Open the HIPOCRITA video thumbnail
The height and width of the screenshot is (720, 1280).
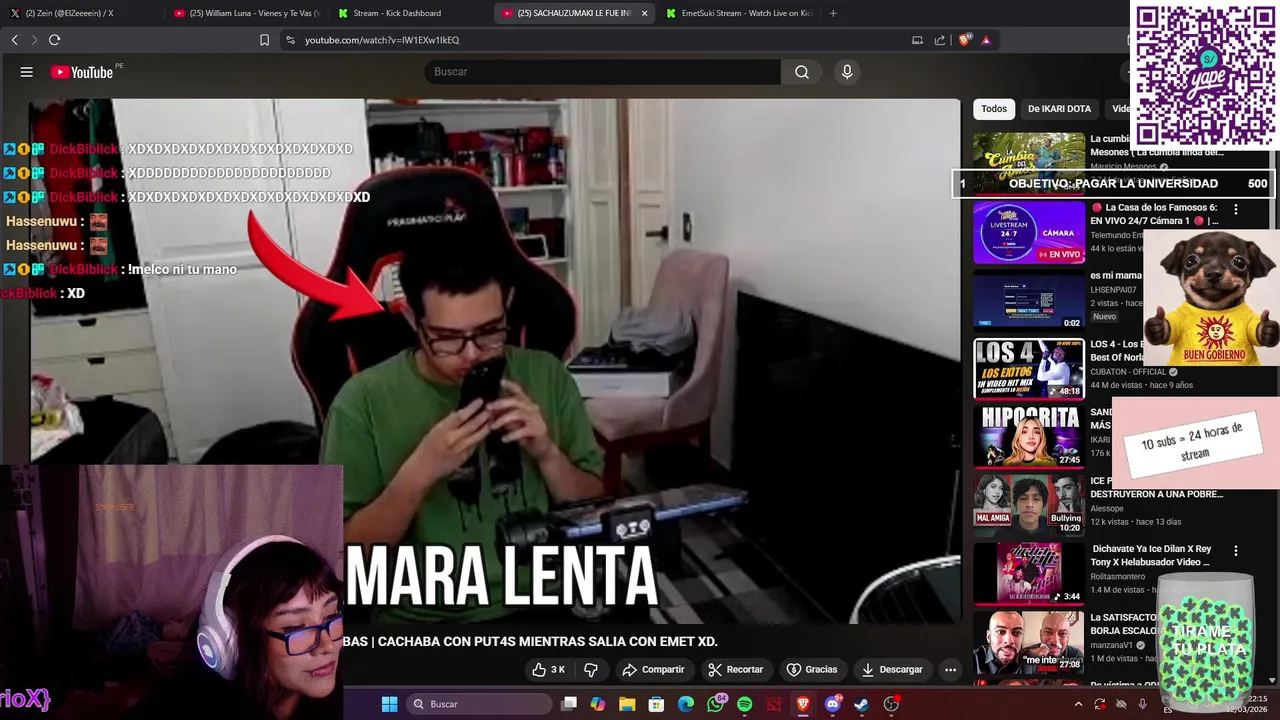click(1029, 437)
